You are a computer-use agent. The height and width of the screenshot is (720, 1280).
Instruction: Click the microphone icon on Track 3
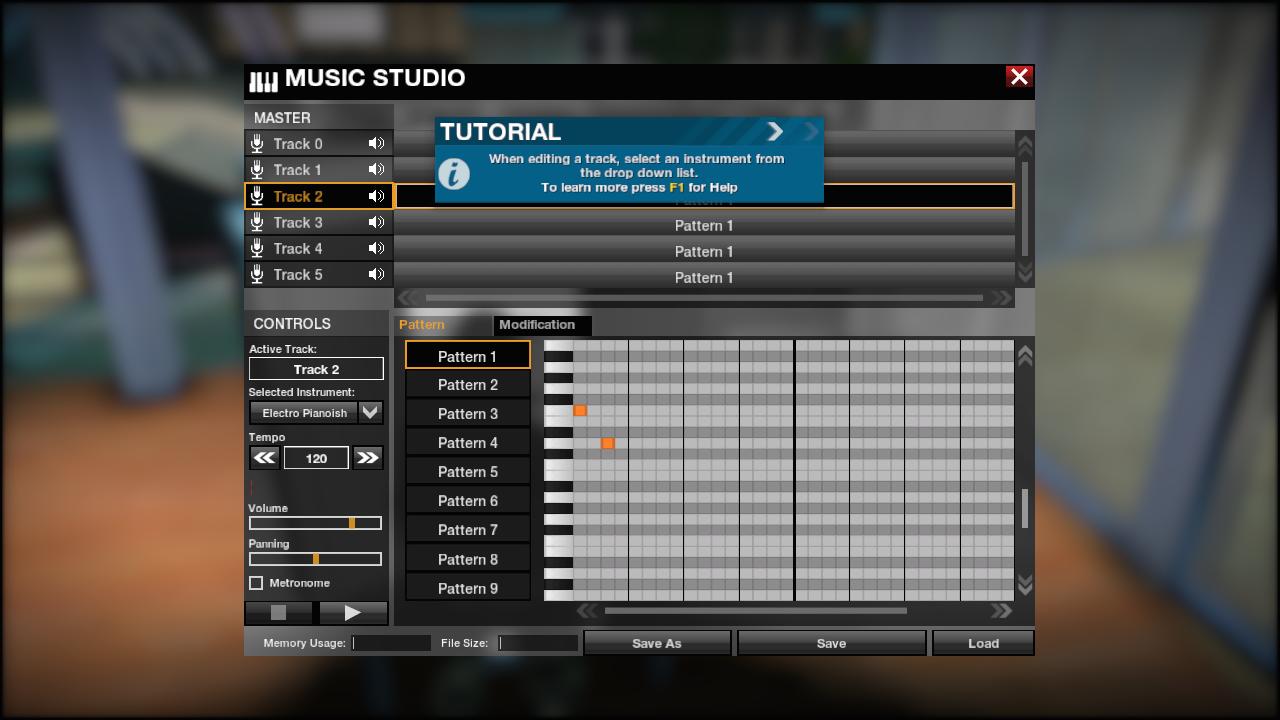coord(257,223)
